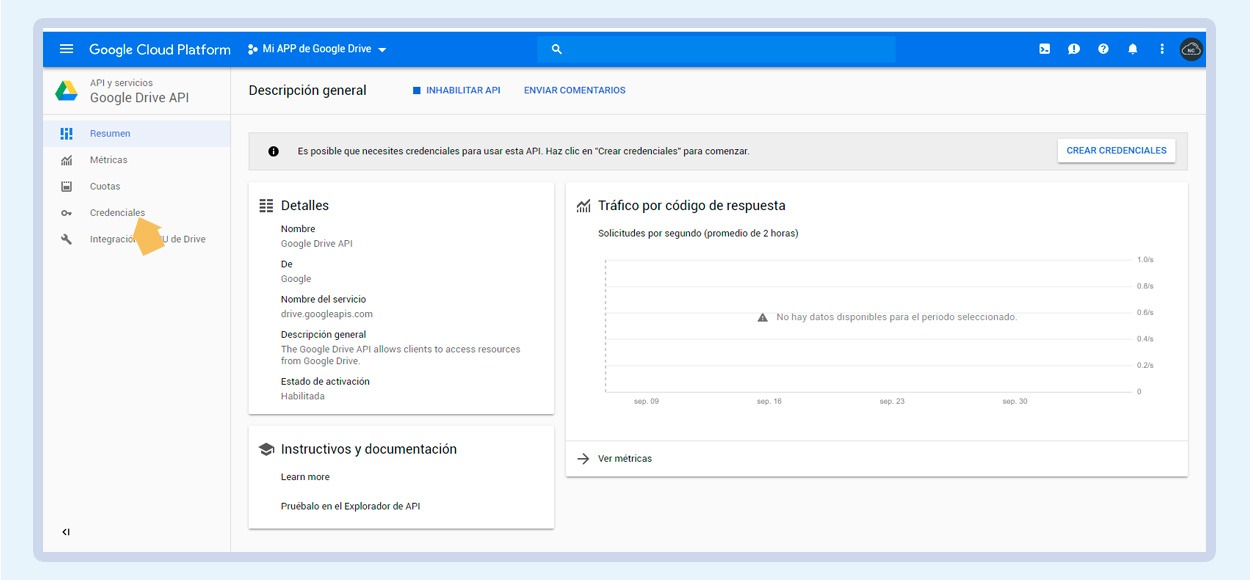
Task: Open the help question mark icon
Action: point(1103,49)
